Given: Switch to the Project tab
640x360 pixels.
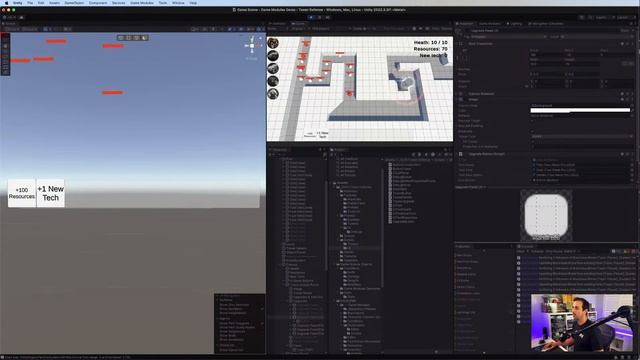Looking at the screenshot, I should point(338,150).
